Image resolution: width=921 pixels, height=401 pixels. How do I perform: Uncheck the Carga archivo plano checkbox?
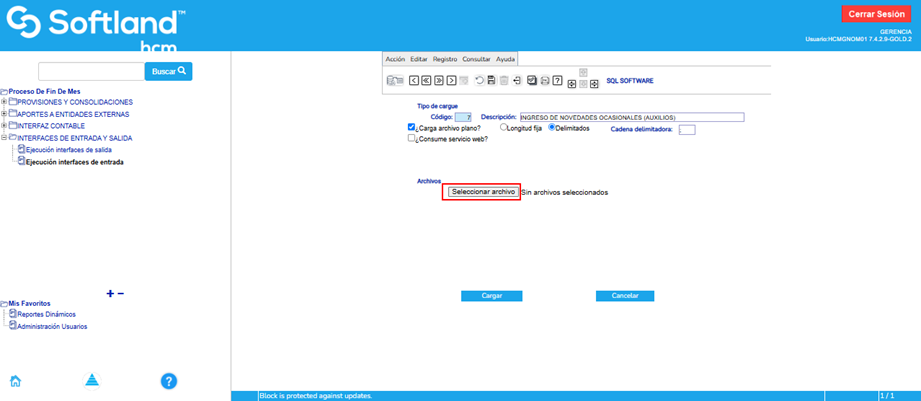click(412, 128)
